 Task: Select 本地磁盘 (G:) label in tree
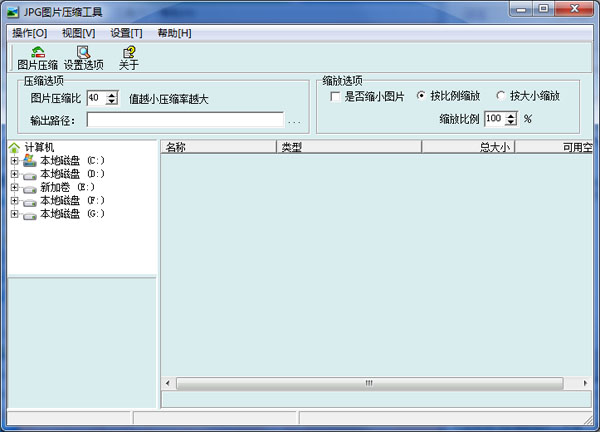point(72,214)
